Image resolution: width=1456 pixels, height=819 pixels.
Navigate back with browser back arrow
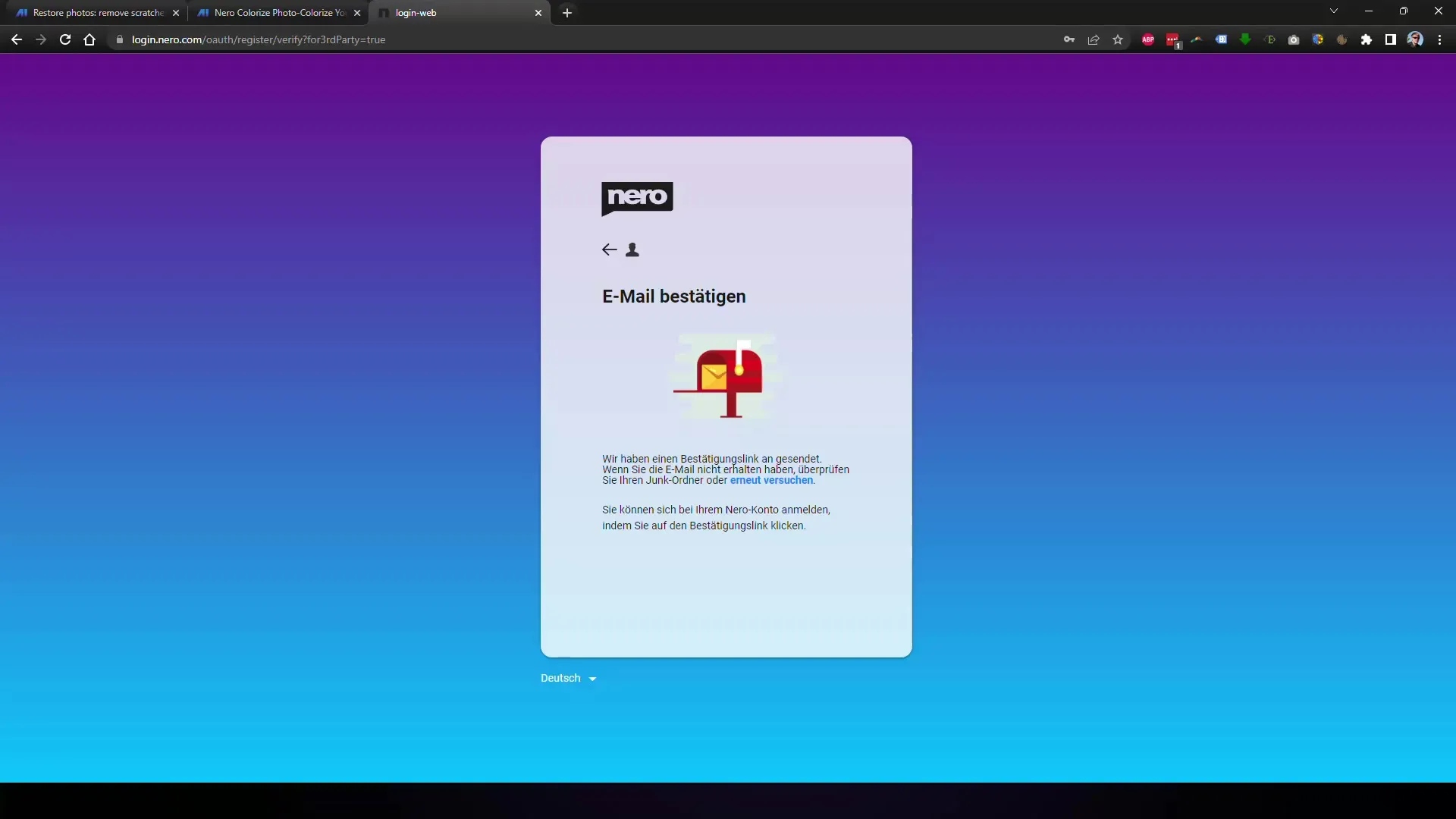(17, 39)
